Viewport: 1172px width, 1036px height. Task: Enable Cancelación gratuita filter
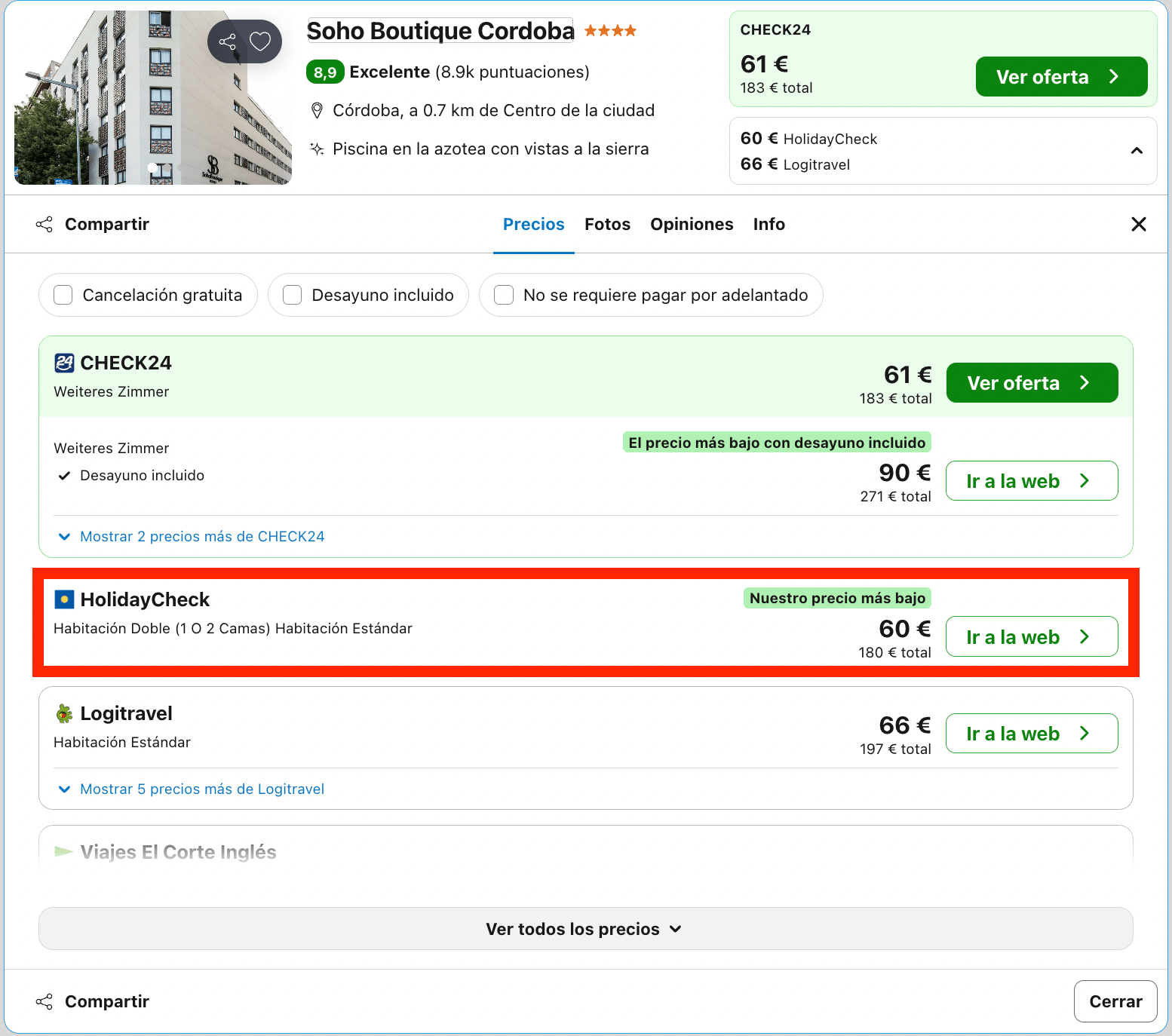pyautogui.click(x=63, y=295)
